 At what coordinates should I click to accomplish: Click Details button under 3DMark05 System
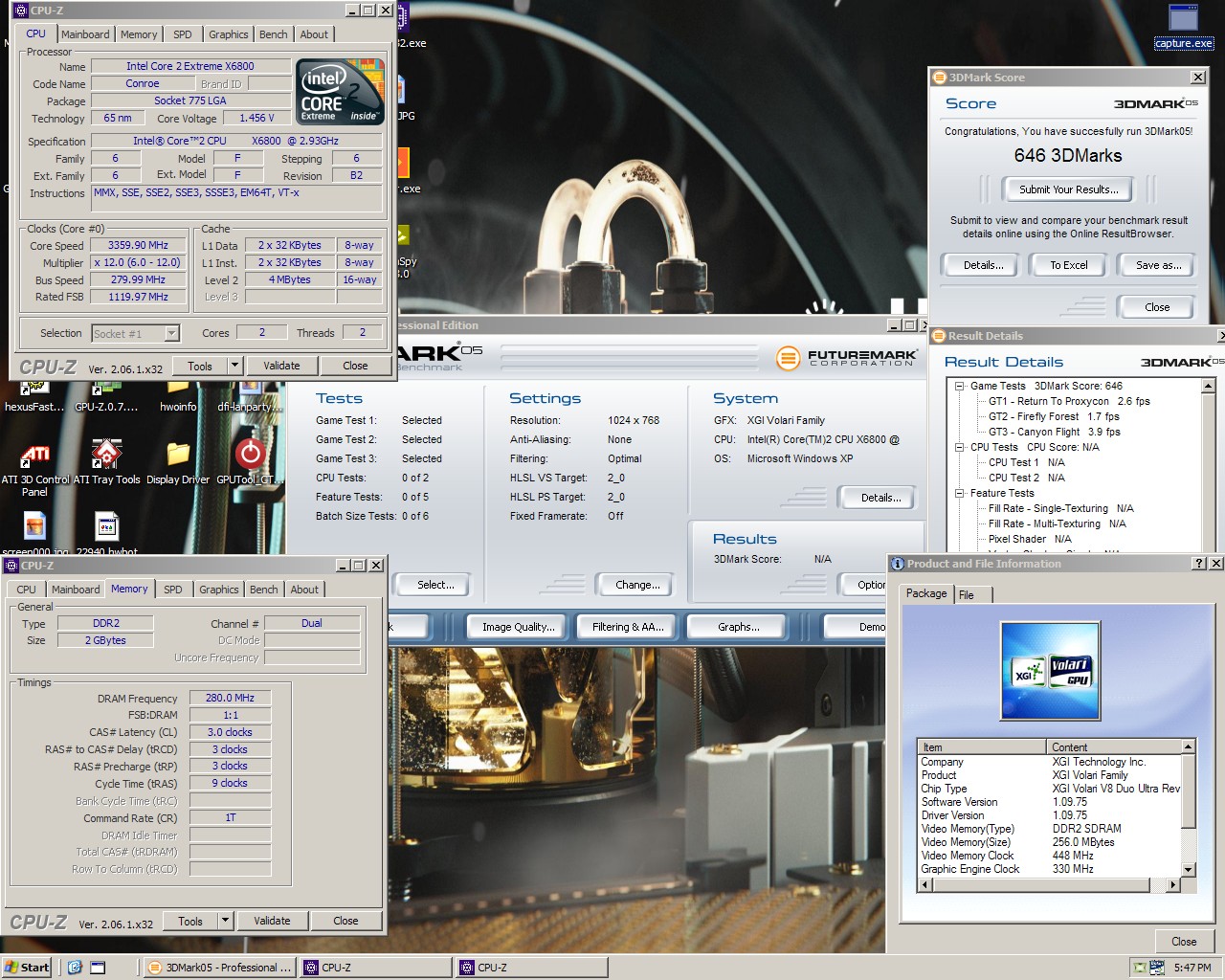point(880,498)
